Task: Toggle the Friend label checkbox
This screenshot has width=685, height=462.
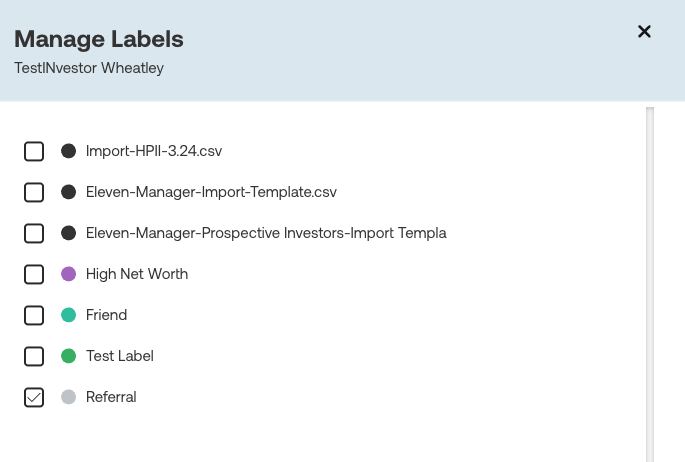Action: (x=34, y=315)
